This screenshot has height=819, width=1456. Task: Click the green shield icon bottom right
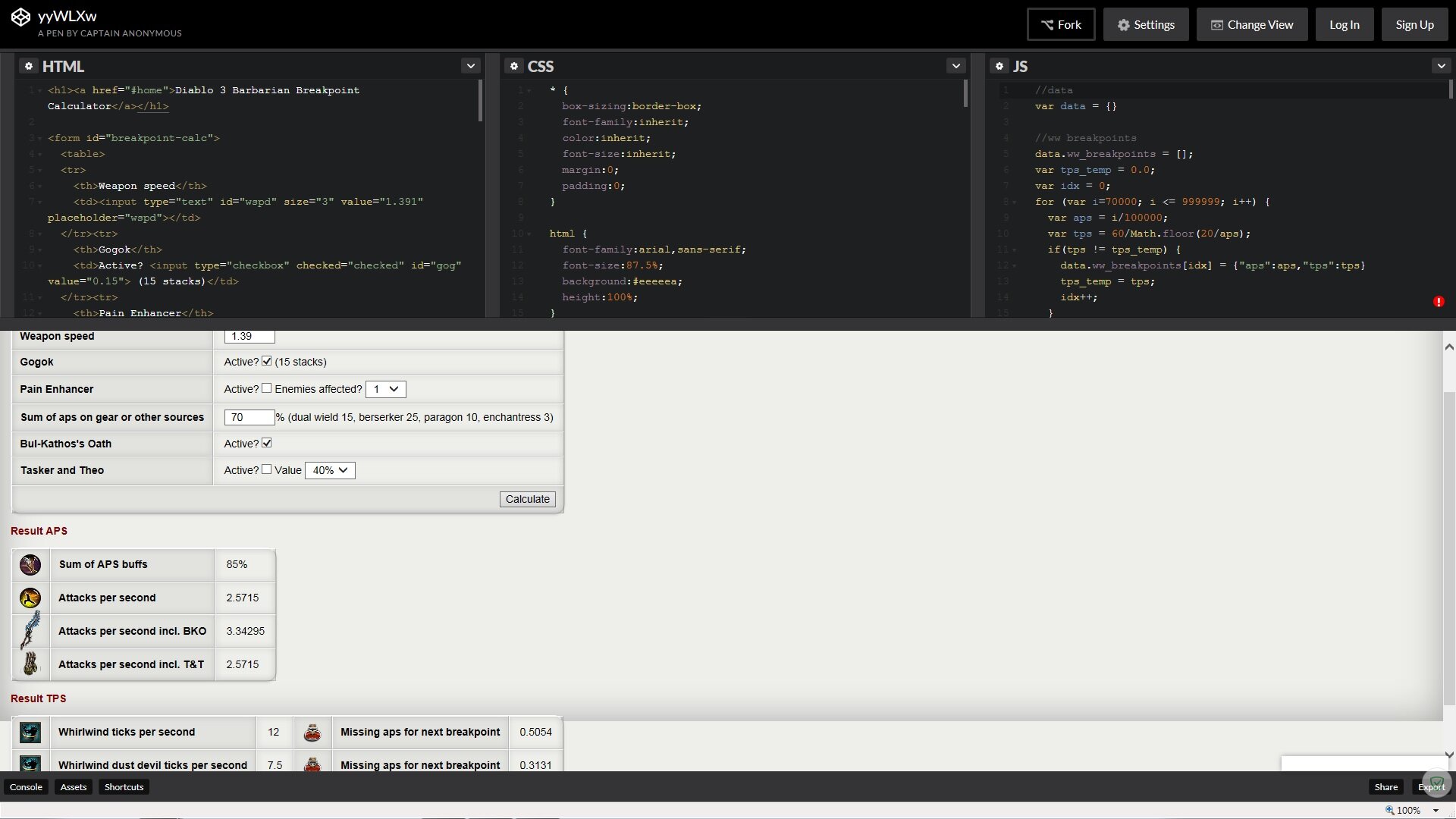(1436, 783)
